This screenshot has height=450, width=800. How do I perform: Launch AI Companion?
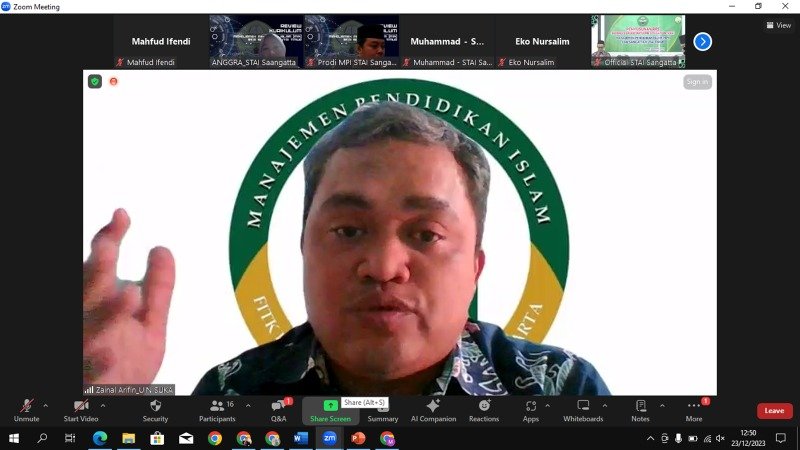[433, 410]
